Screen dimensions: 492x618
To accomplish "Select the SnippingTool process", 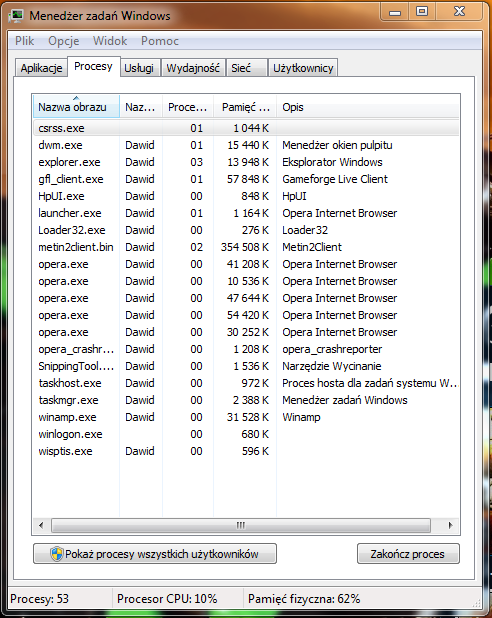I will coord(246,366).
